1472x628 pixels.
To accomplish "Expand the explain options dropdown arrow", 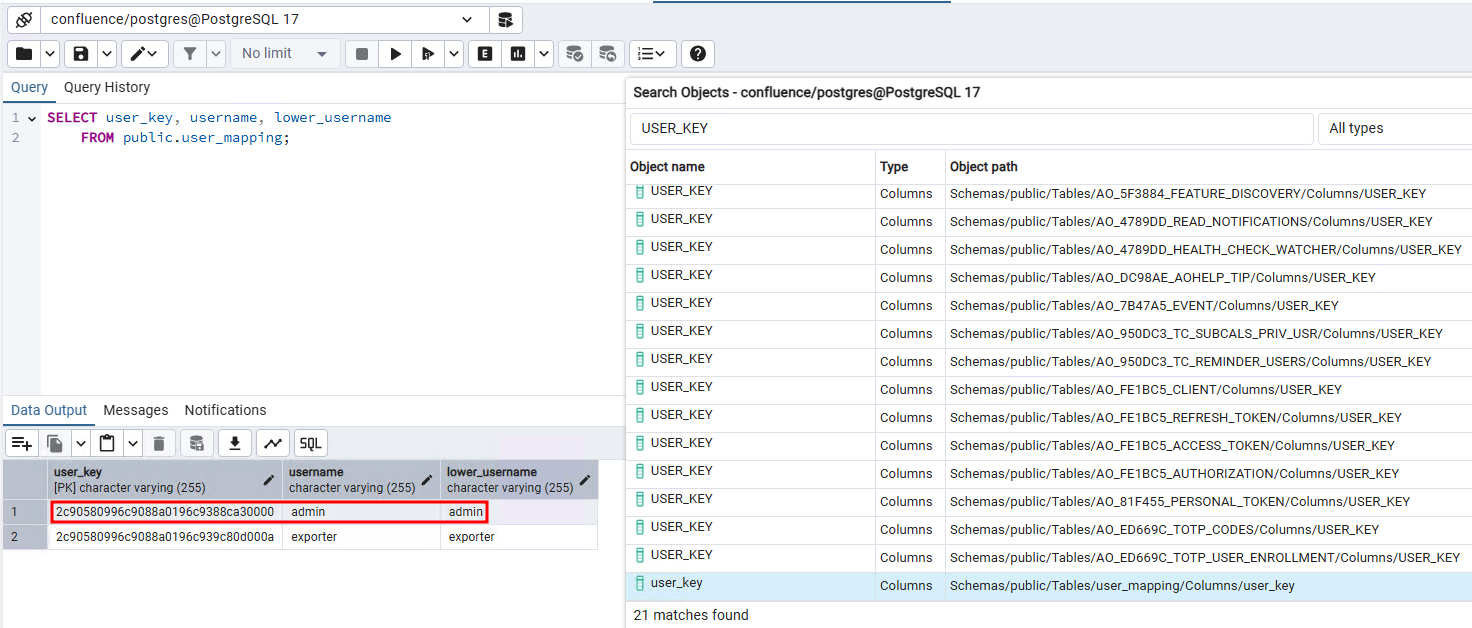I will (x=544, y=54).
